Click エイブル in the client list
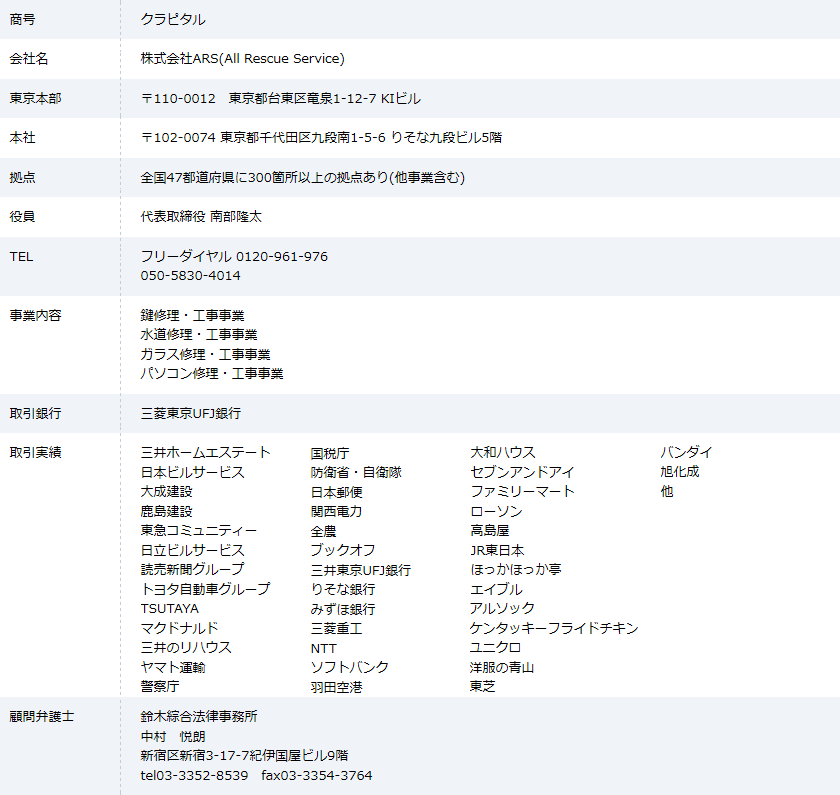The width and height of the screenshot is (840, 795). (x=496, y=589)
